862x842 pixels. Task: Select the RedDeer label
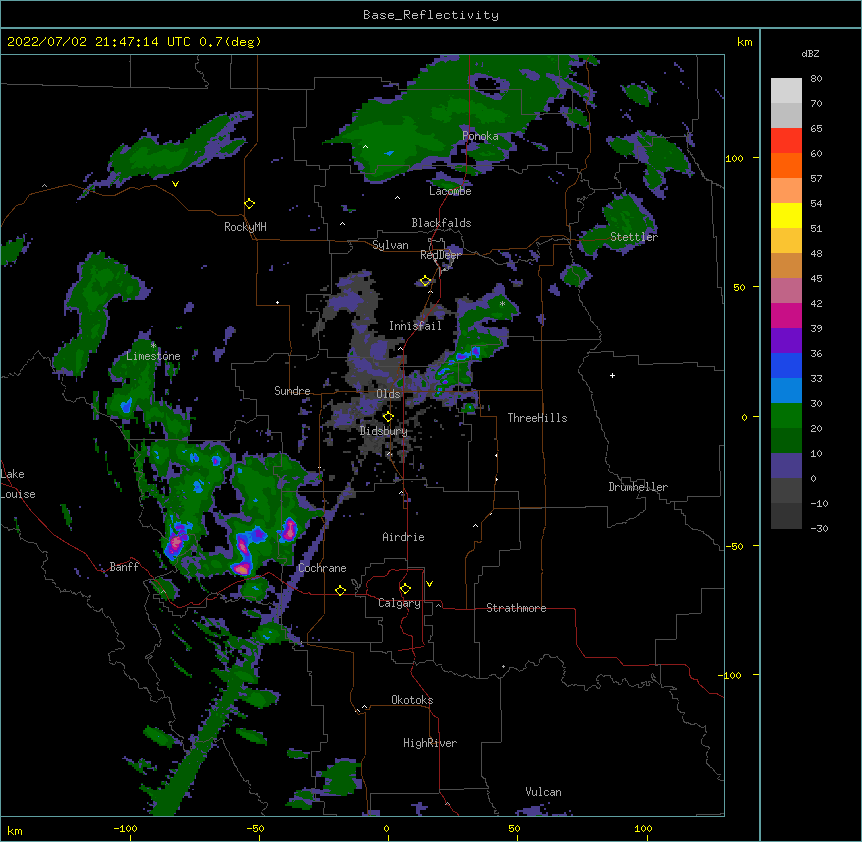440,255
